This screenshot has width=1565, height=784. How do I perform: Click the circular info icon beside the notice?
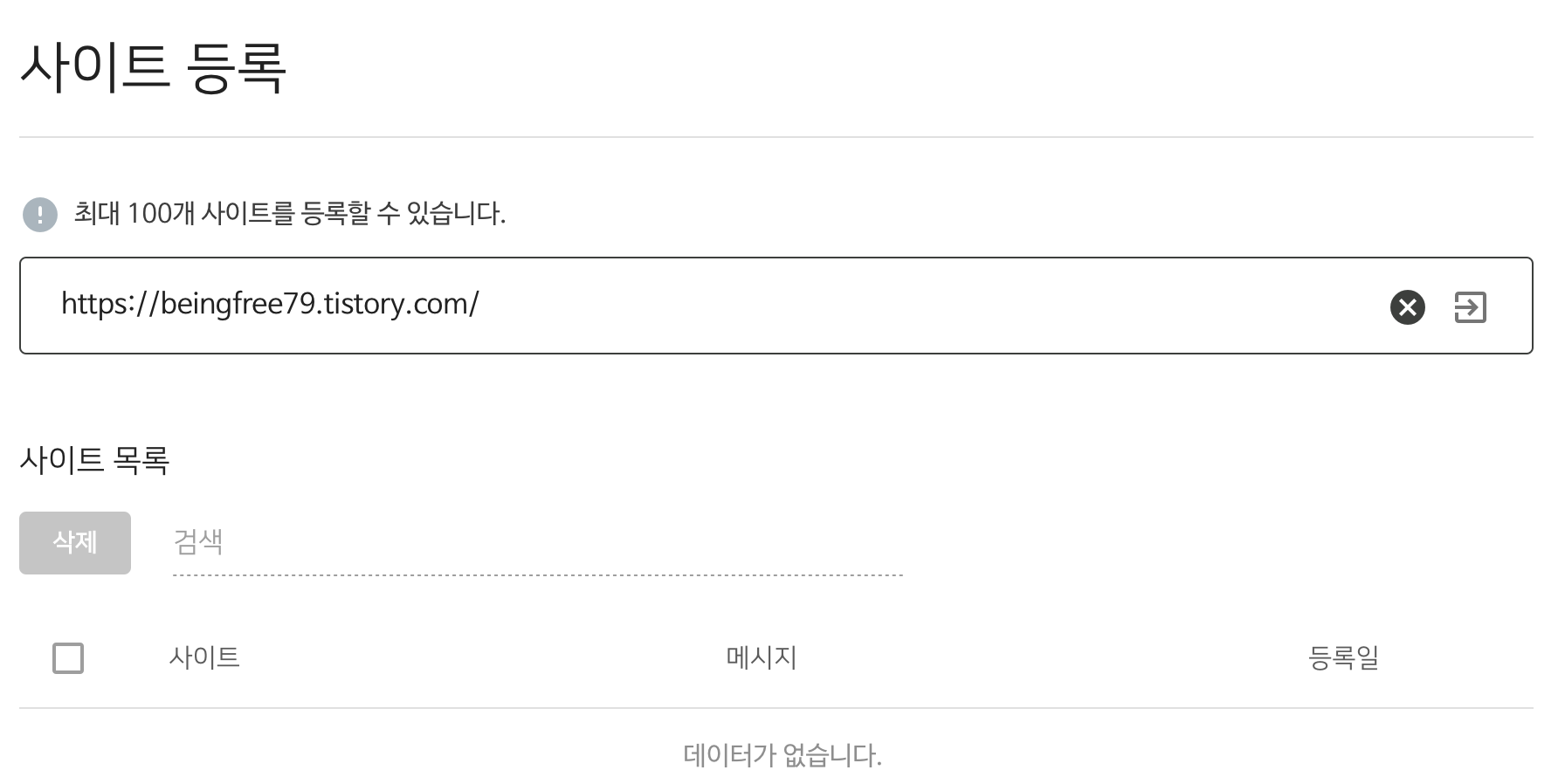(x=39, y=214)
